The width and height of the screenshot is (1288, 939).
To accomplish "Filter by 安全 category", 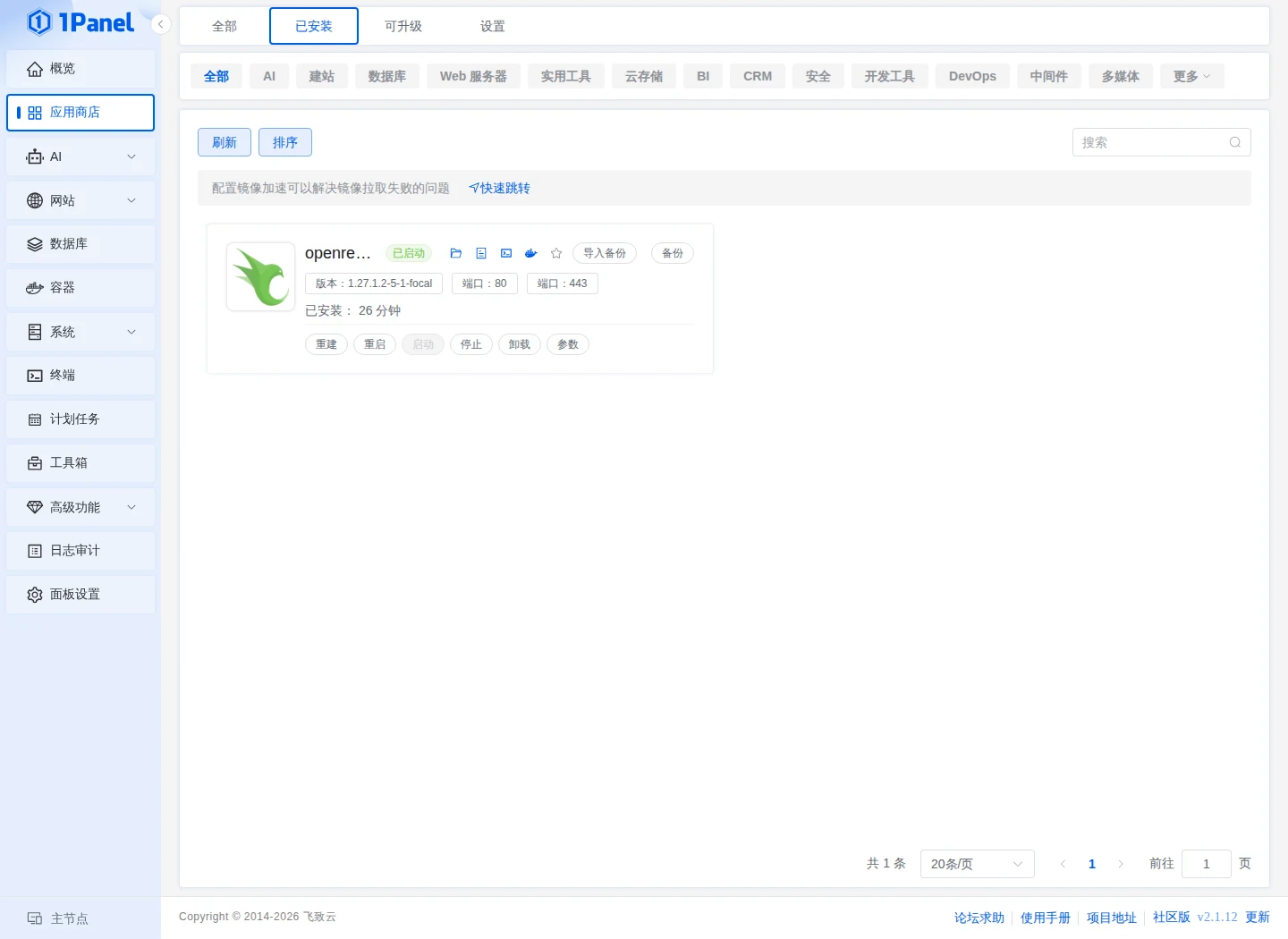I will tap(818, 76).
